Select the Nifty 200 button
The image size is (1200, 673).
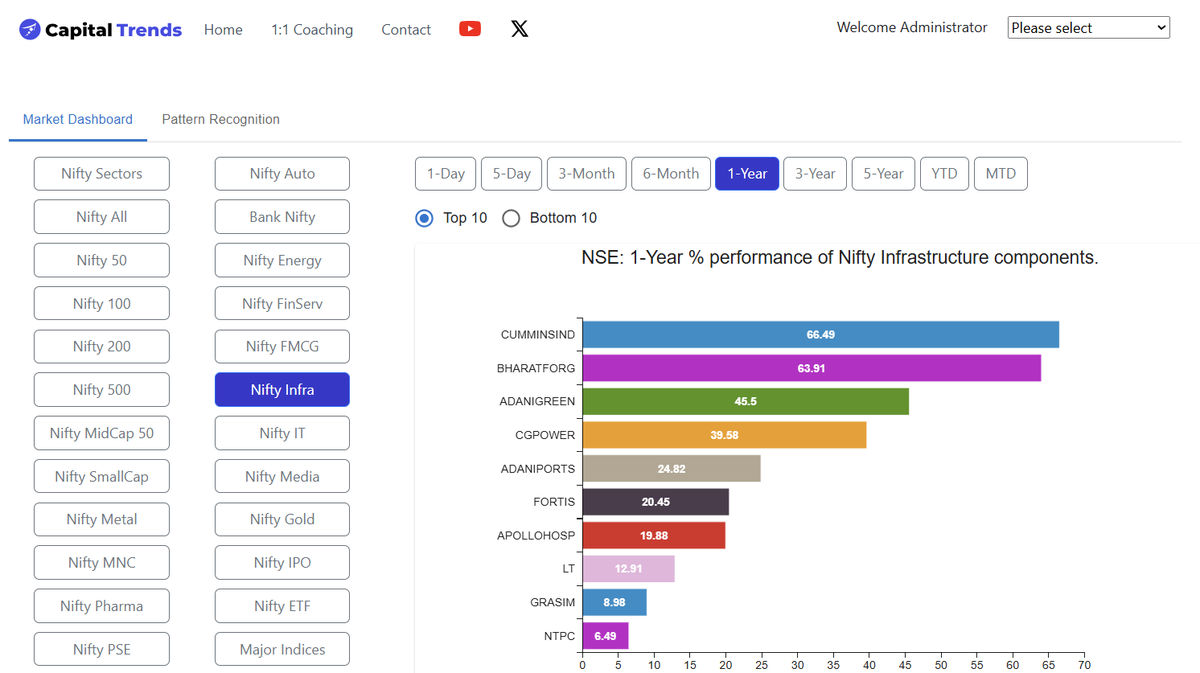coord(102,347)
